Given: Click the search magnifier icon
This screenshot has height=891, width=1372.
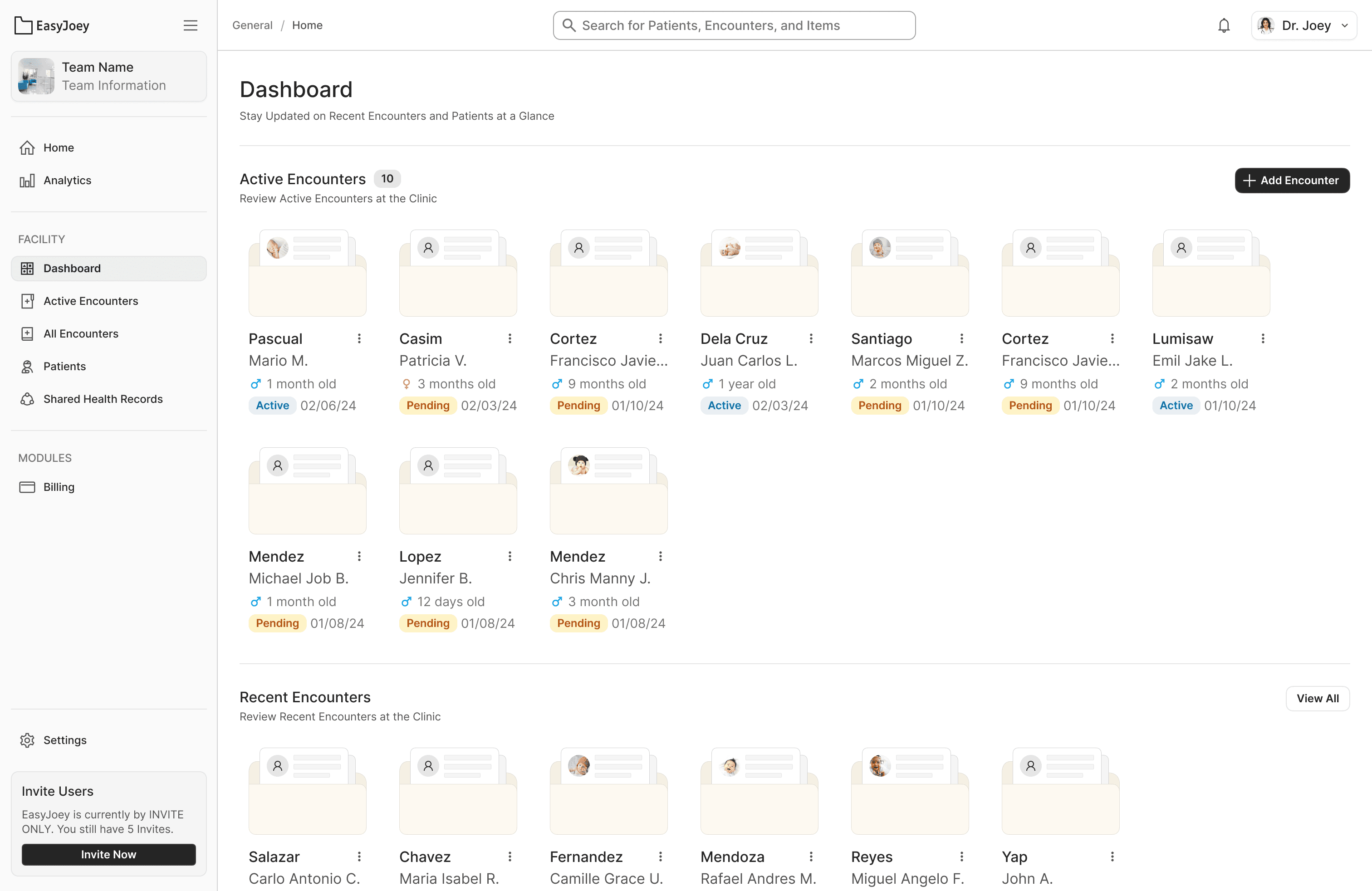Looking at the screenshot, I should 568,25.
